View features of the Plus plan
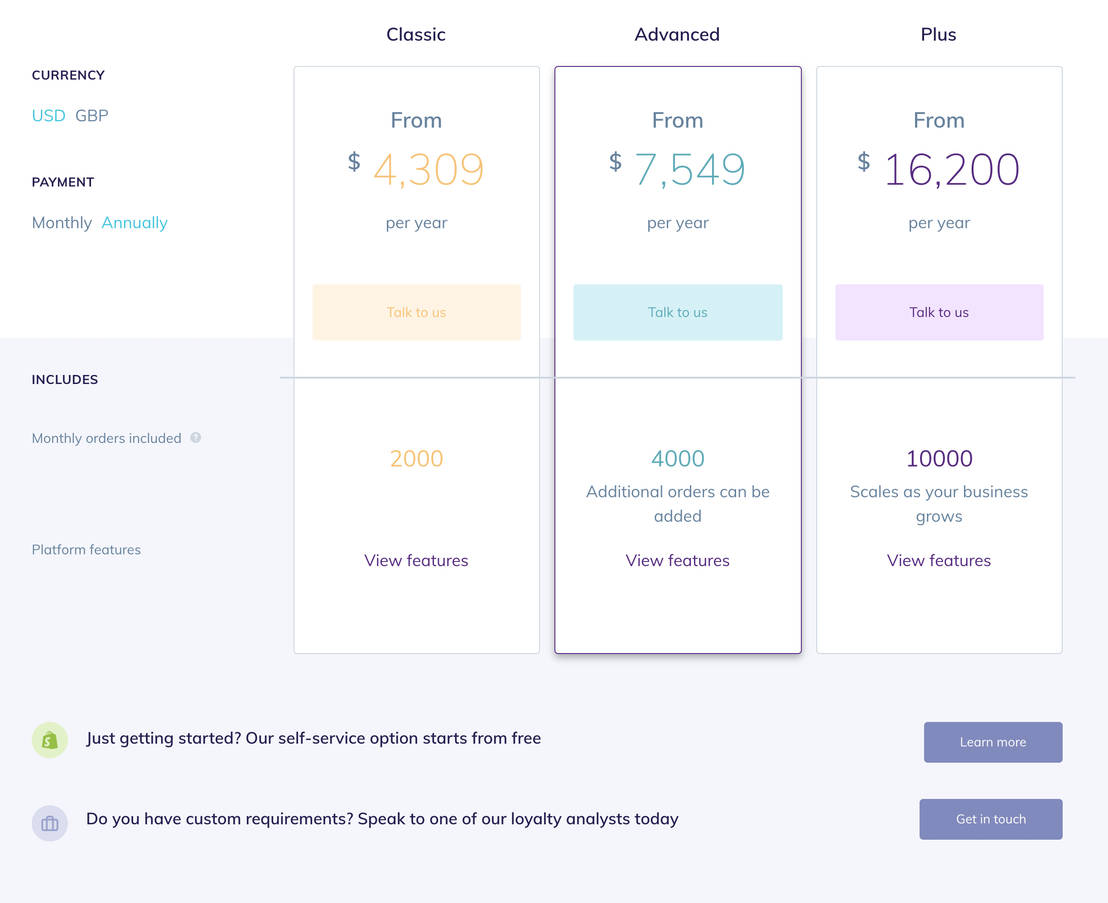Image resolution: width=1108 pixels, height=903 pixels. [938, 560]
